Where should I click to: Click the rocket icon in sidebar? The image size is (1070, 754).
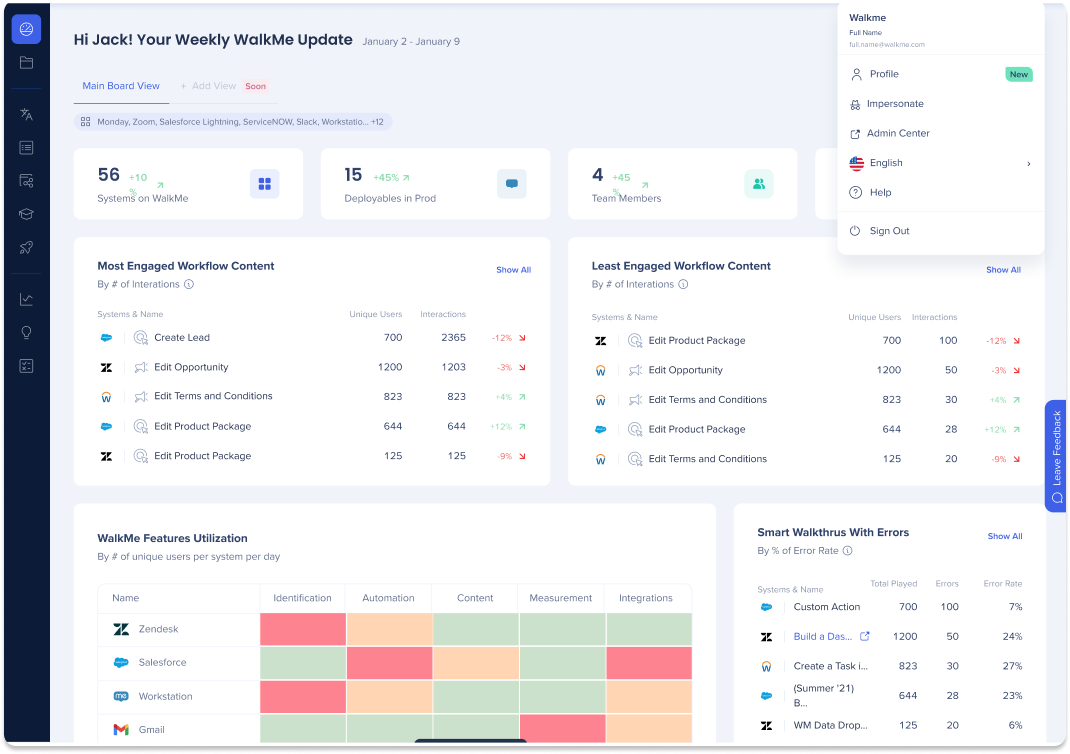click(26, 247)
